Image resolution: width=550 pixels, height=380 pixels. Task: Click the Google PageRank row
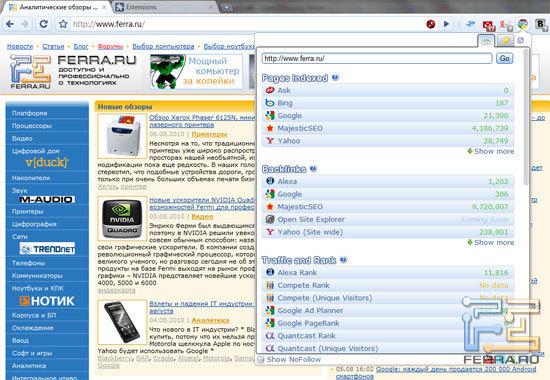(388, 323)
